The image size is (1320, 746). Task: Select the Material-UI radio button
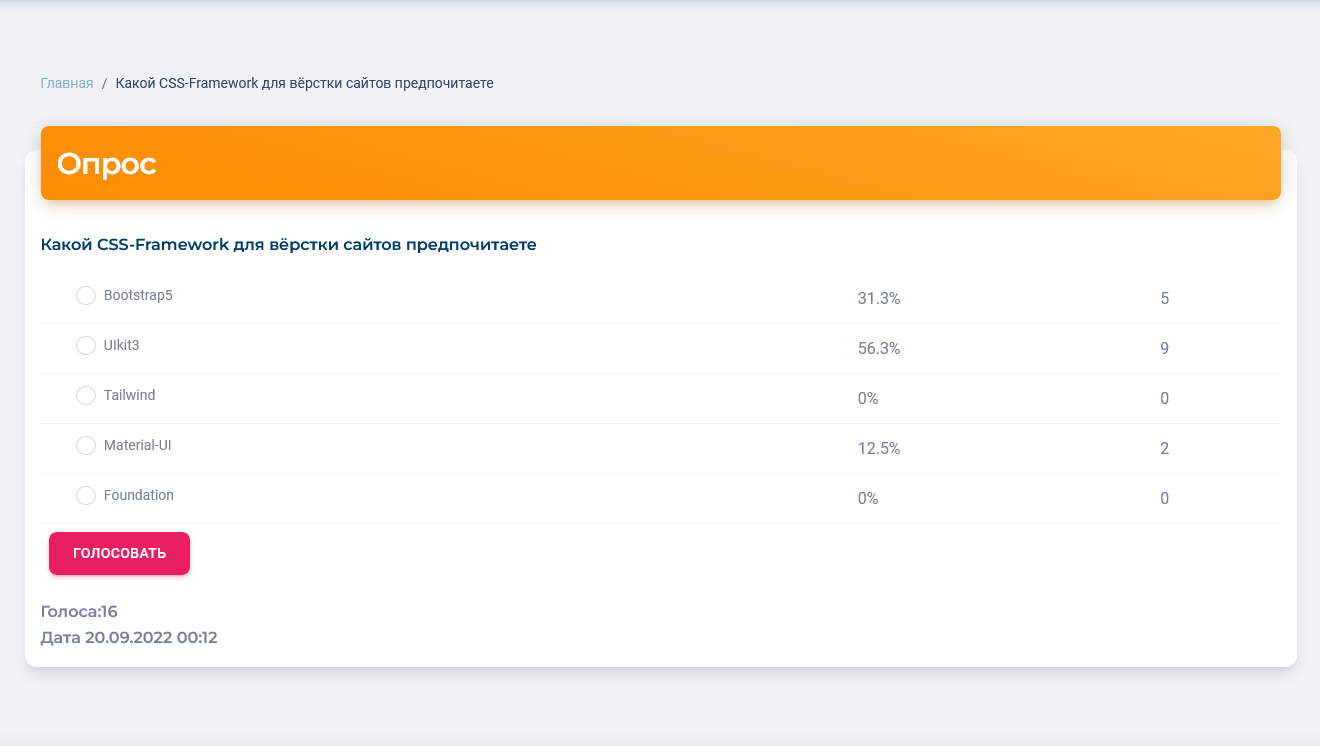(x=86, y=446)
